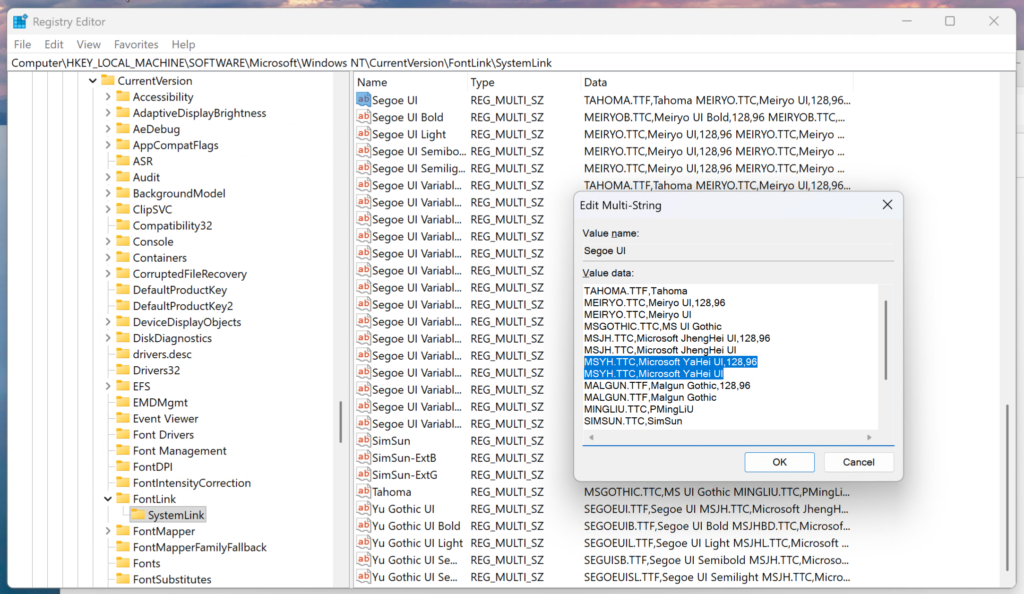Click the Yu Gothic UI Light value icon
1024x594 pixels.
(364, 543)
